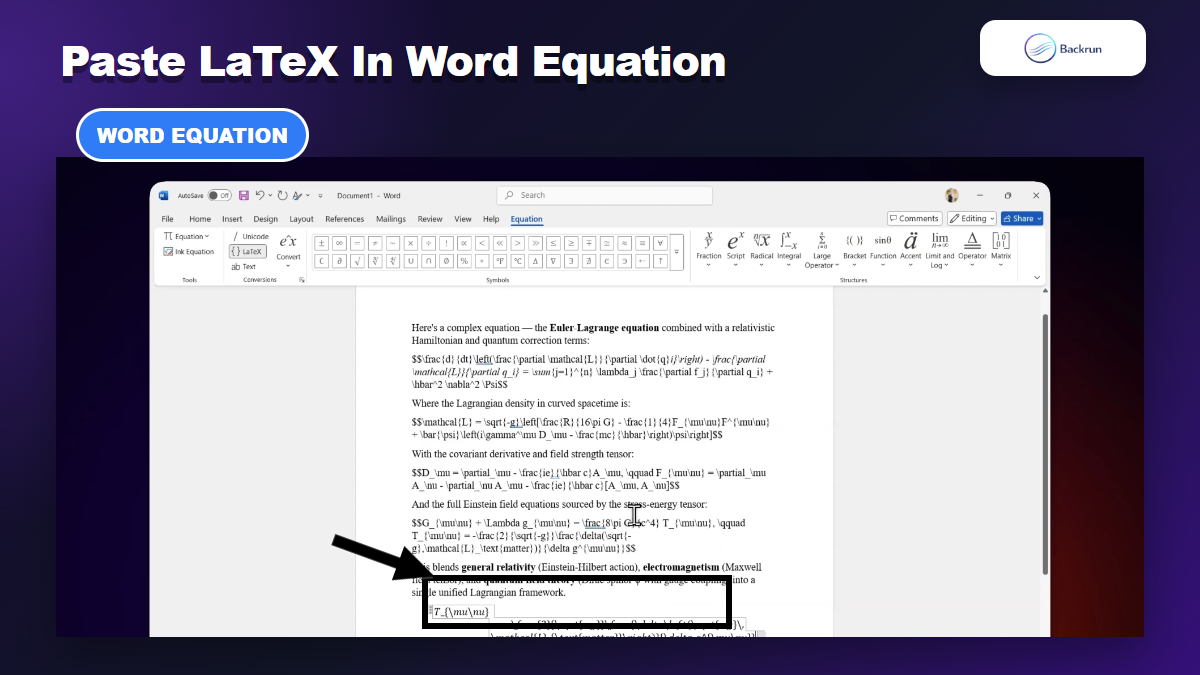
Task: Go to the References tab
Action: 344,219
